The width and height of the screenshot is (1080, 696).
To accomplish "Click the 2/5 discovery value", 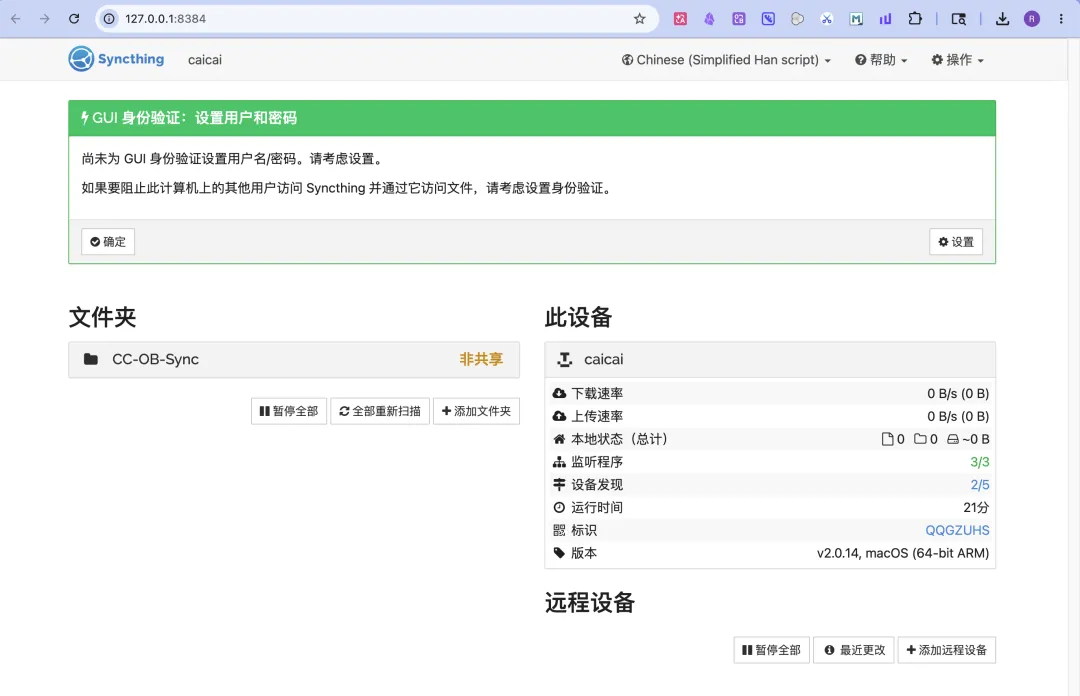I will click(980, 484).
